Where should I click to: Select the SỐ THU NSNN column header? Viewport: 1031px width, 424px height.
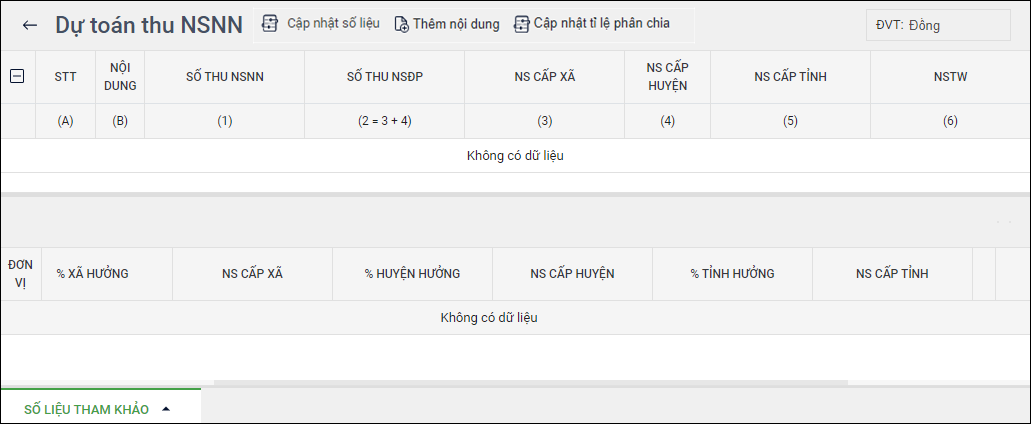pos(225,77)
